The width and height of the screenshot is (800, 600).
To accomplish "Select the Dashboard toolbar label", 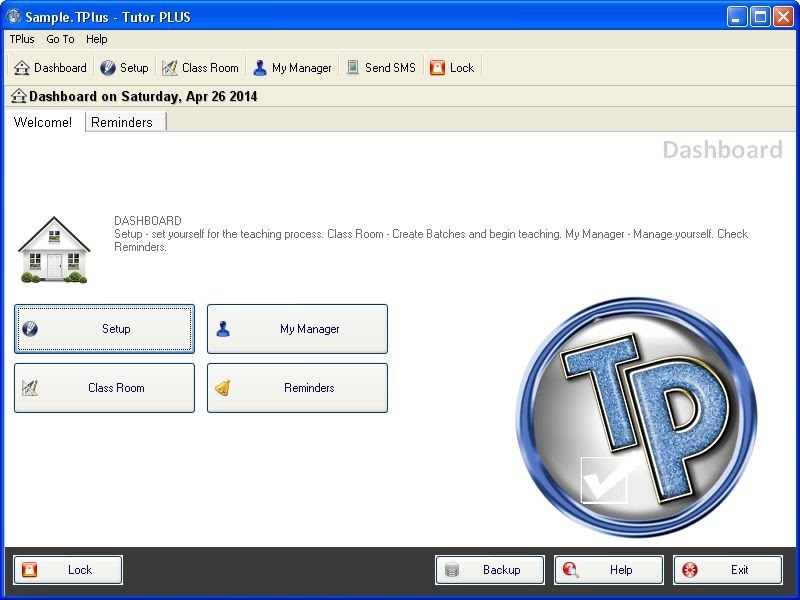I will pos(60,68).
